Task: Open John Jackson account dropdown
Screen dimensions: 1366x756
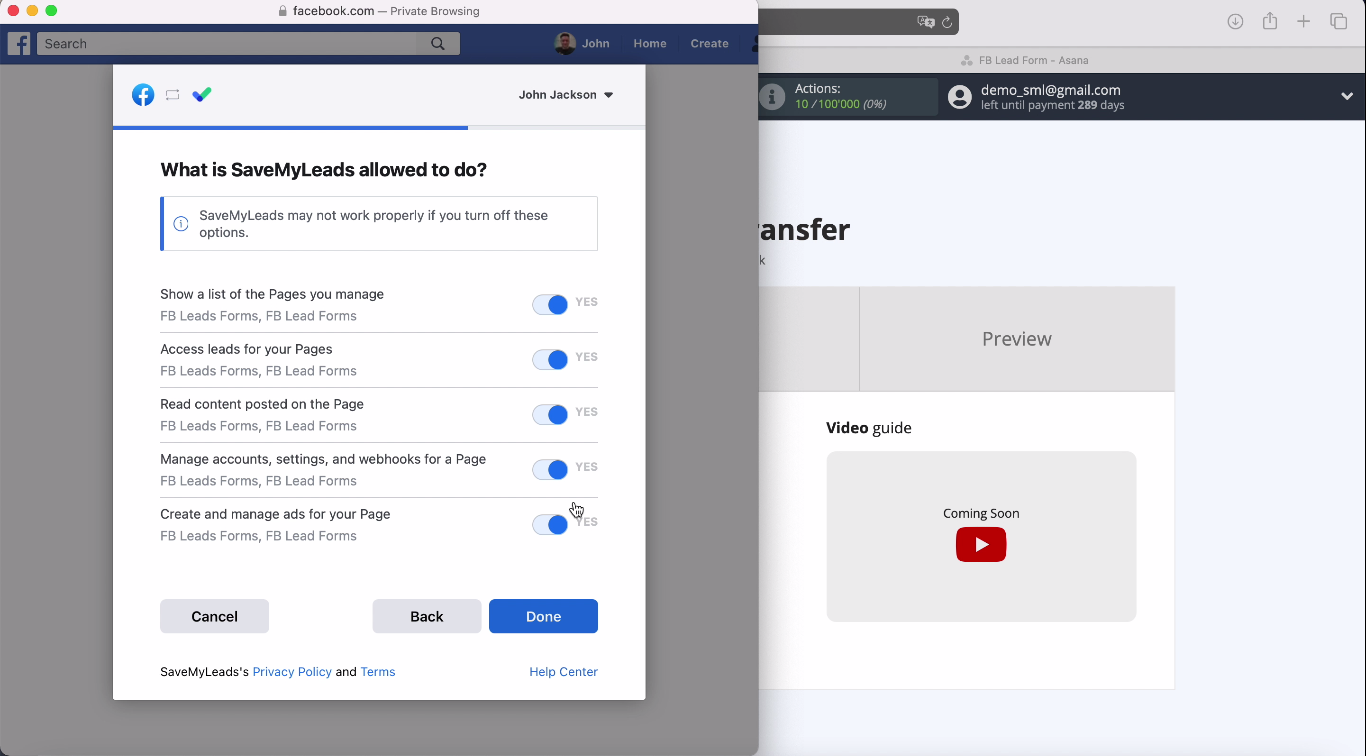Action: tap(566, 95)
